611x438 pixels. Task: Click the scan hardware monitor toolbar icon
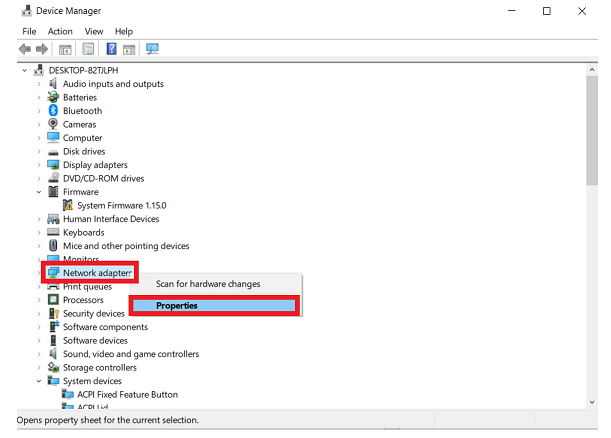pyautogui.click(x=153, y=49)
